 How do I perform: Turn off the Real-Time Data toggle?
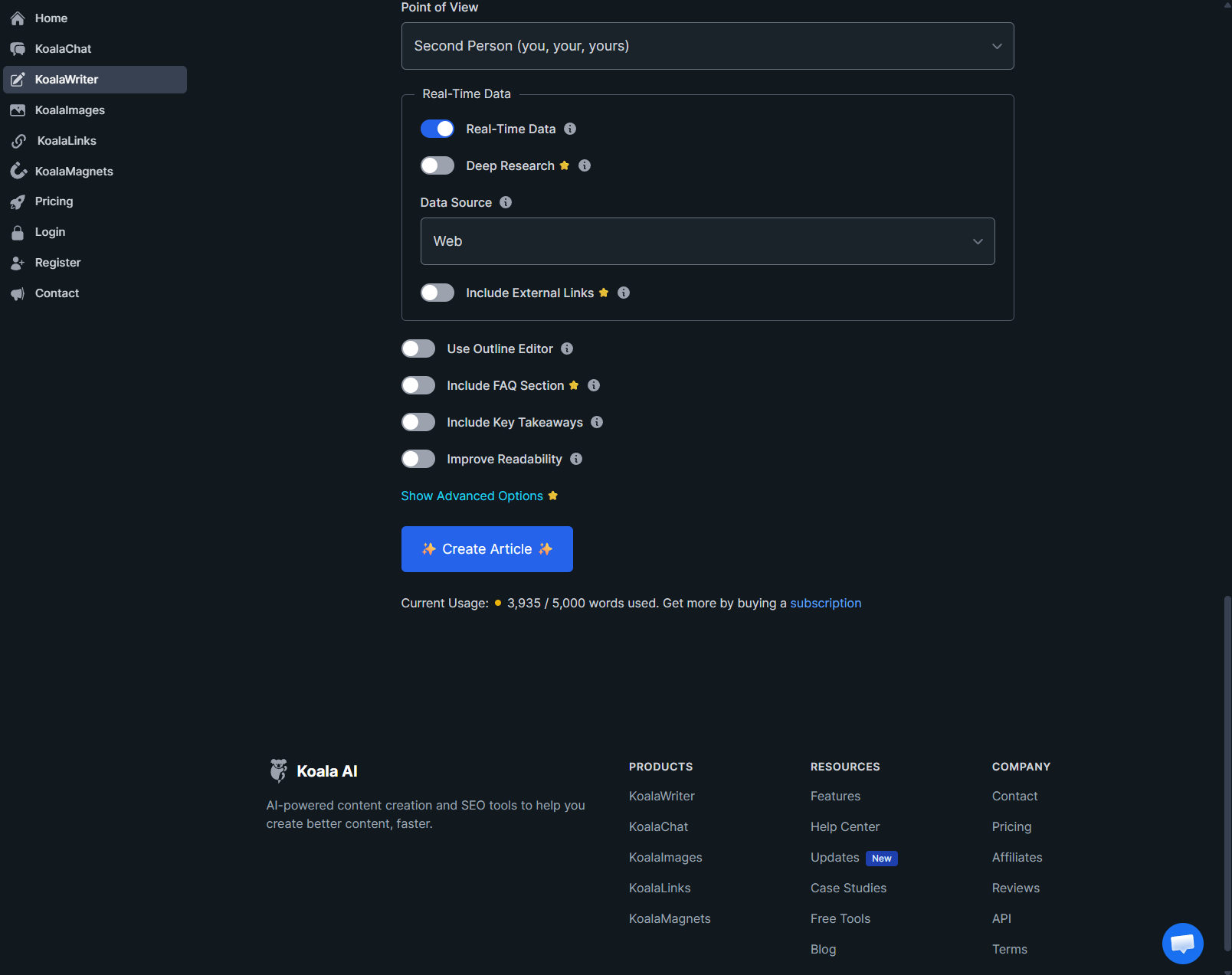click(x=437, y=129)
